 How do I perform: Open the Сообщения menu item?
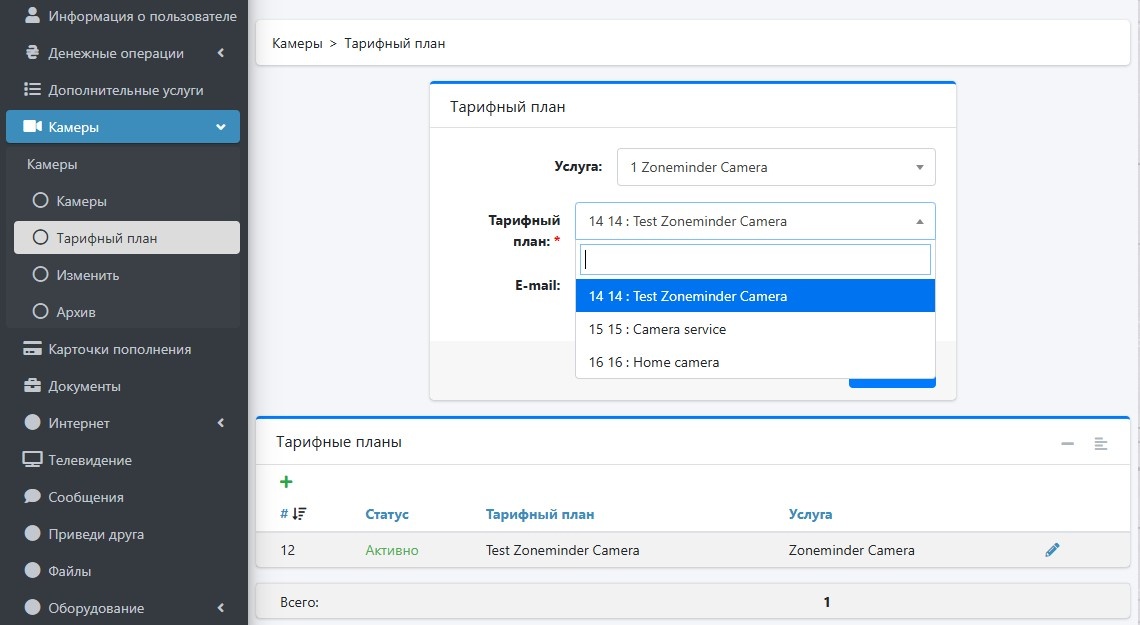[123, 496]
